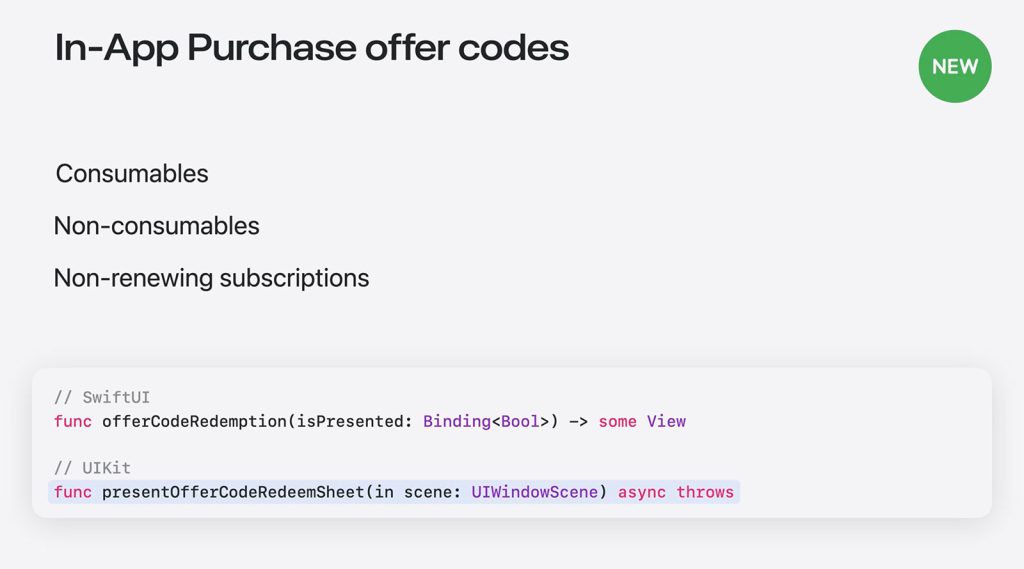Click the UIWindowScene type
This screenshot has height=569, width=1024.
pyautogui.click(x=534, y=492)
